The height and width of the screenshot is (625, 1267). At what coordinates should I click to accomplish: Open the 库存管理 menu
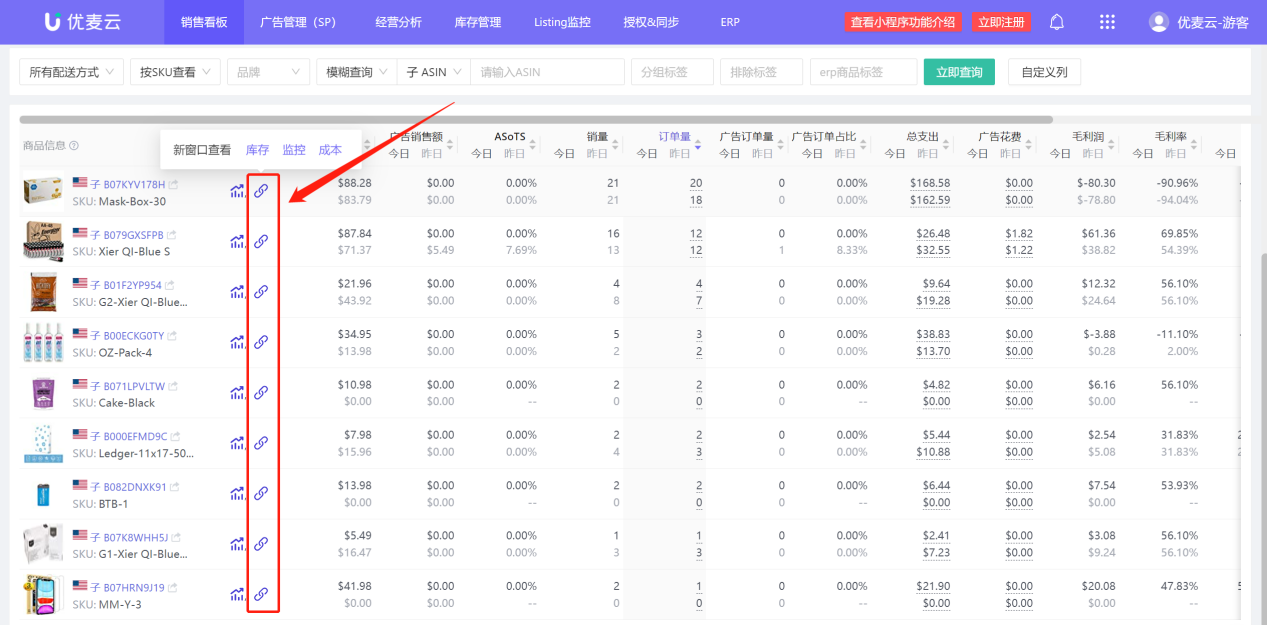tap(477, 22)
